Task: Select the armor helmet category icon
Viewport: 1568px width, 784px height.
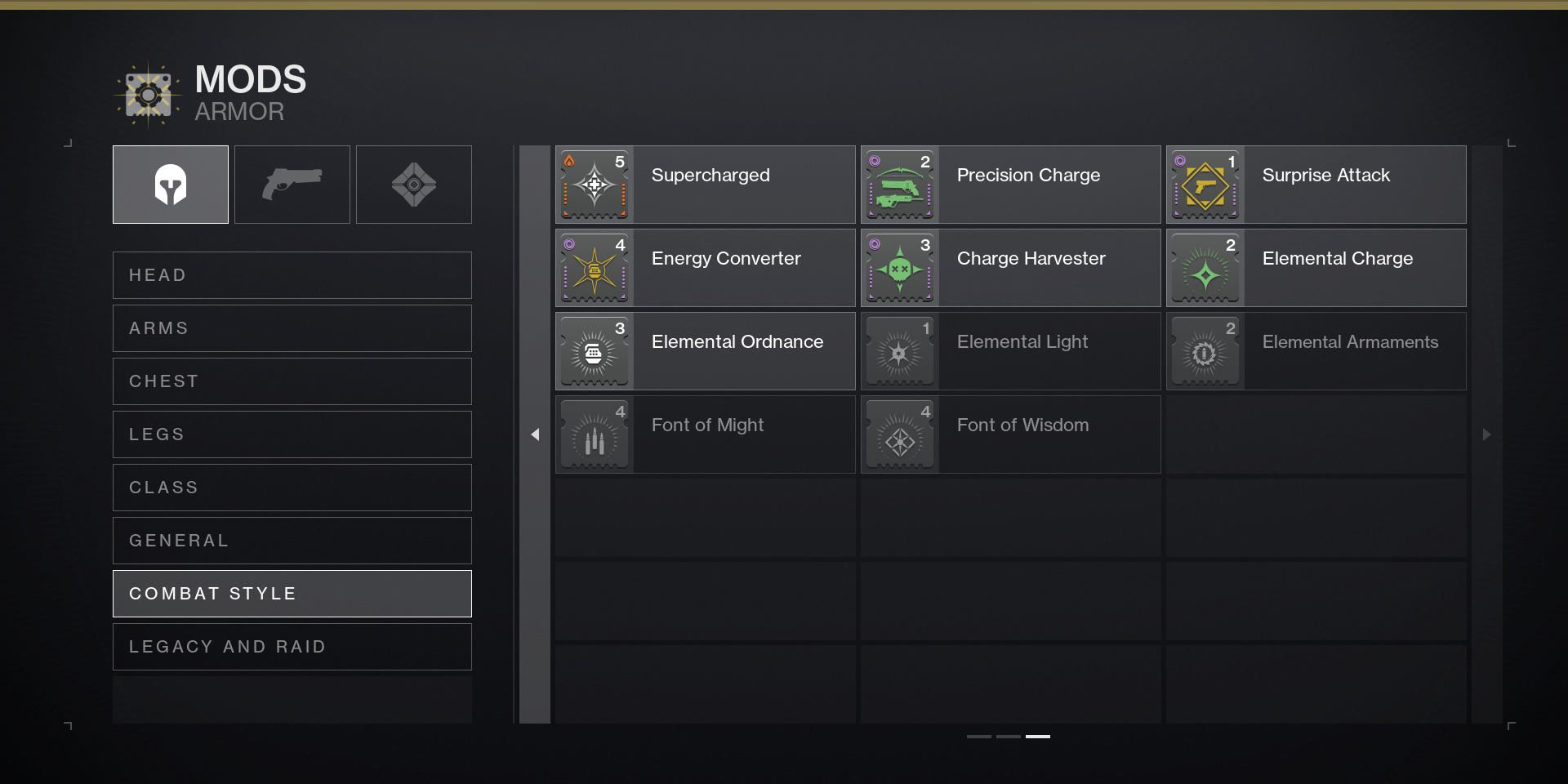Action: tap(171, 185)
